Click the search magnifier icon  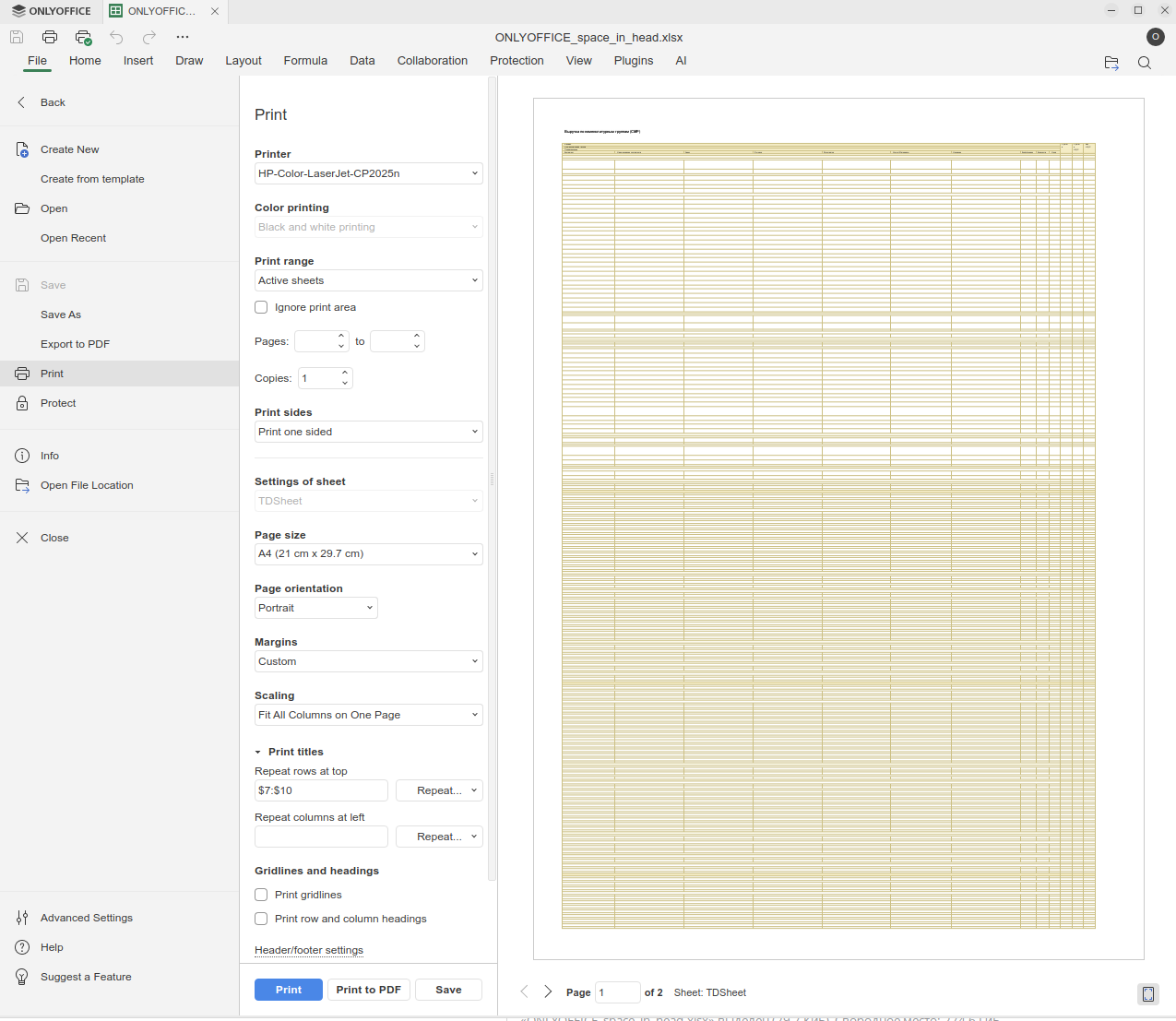pos(1144,63)
